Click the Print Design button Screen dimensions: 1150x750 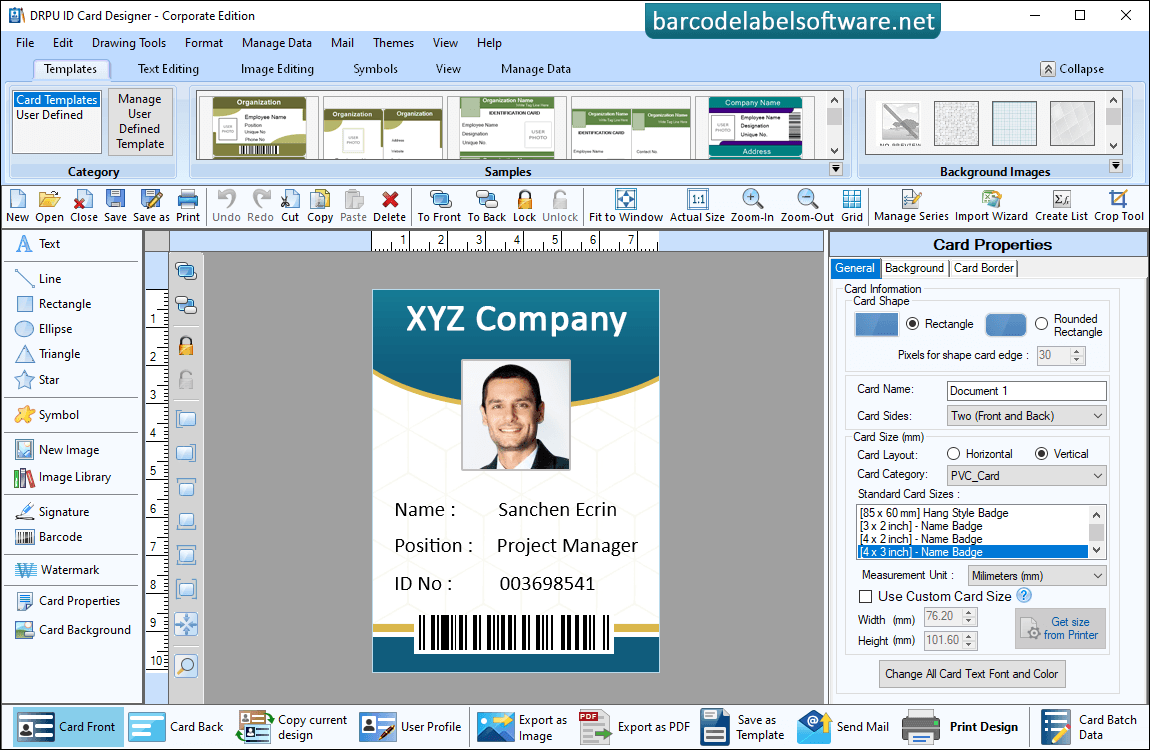tap(961, 727)
